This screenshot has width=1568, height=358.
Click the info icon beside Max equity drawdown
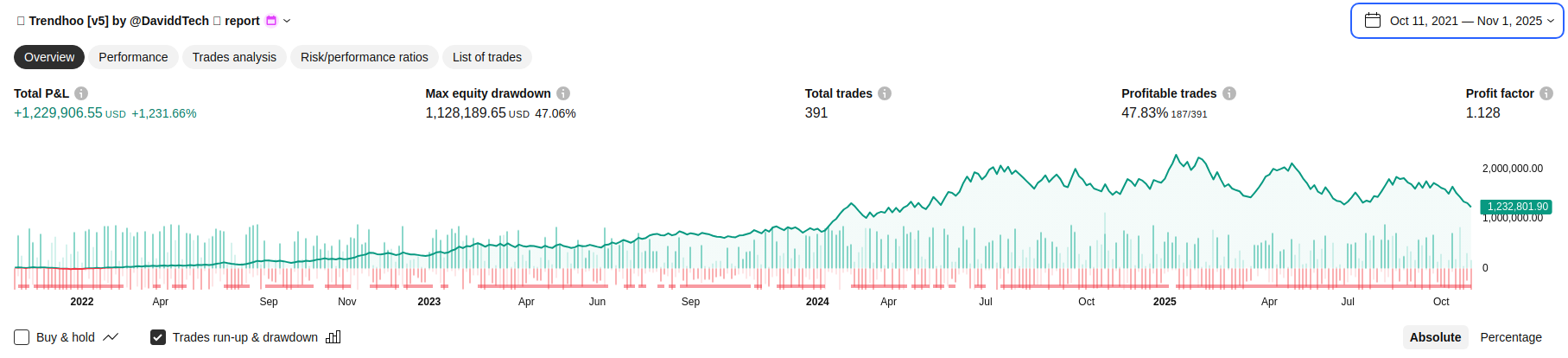pyautogui.click(x=563, y=93)
